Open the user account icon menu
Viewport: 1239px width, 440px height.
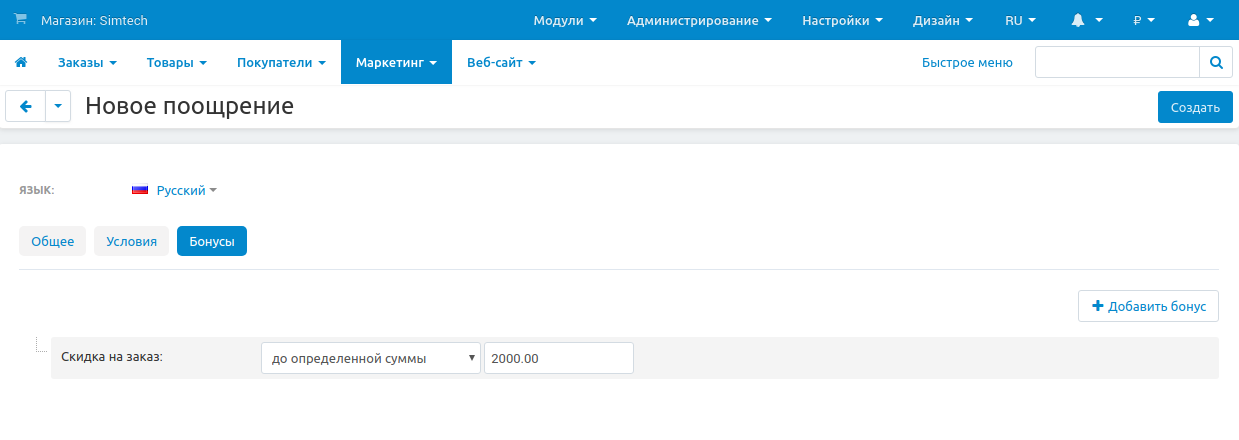tap(1200, 20)
